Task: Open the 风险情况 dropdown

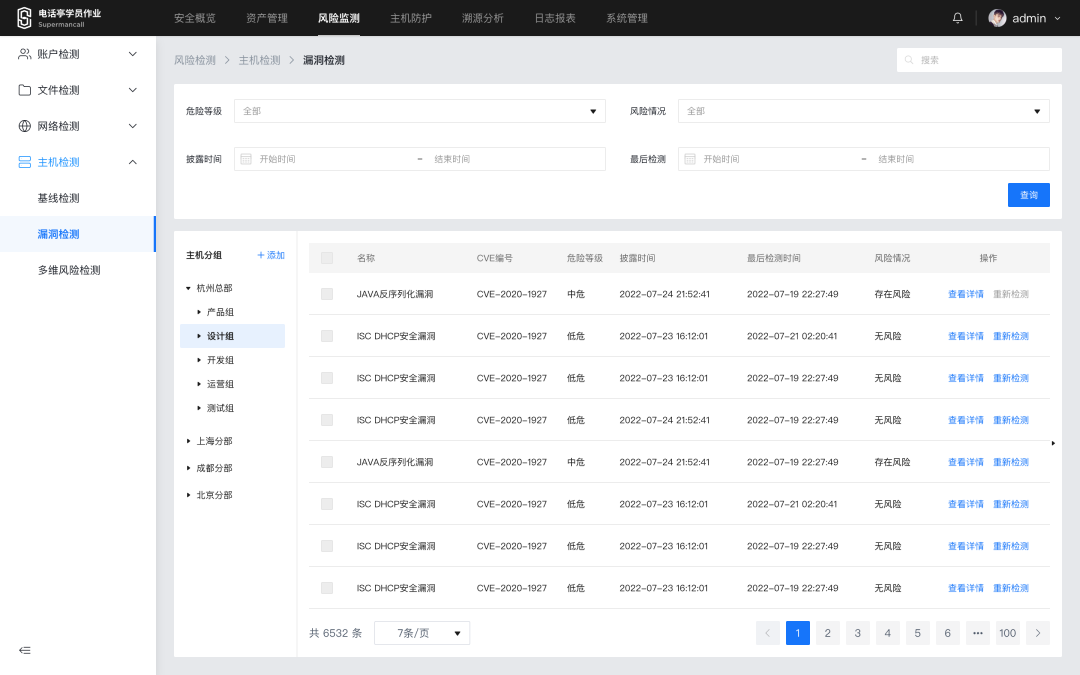Action: [x=864, y=111]
